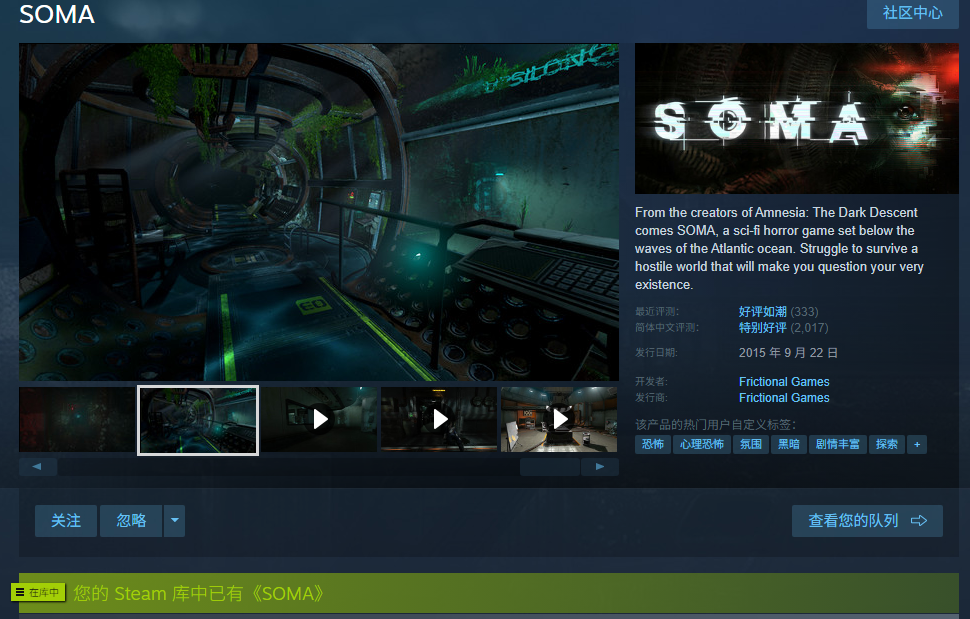Click the (333) recent review count

pyautogui.click(x=804, y=312)
